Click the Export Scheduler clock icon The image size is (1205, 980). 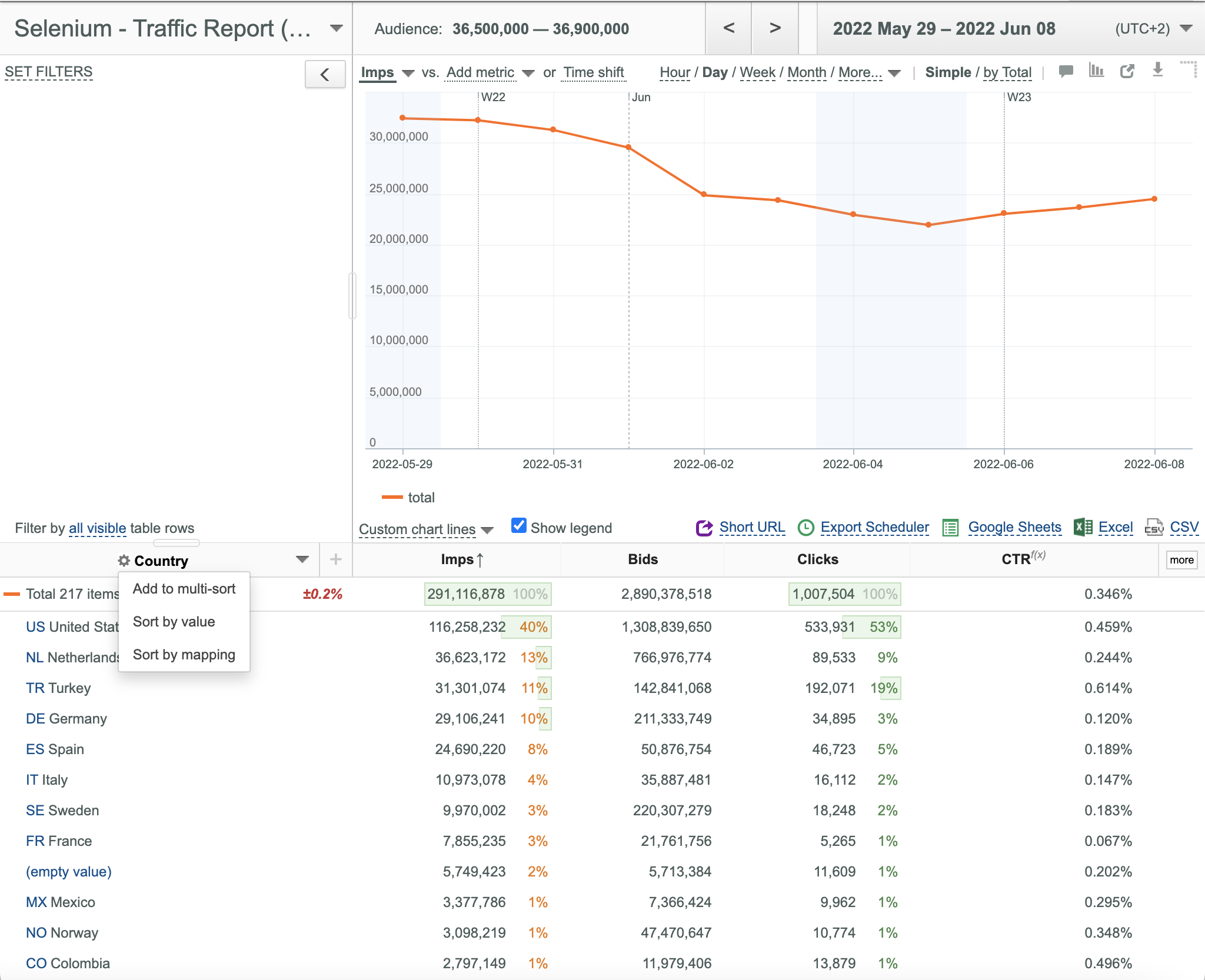coord(805,528)
